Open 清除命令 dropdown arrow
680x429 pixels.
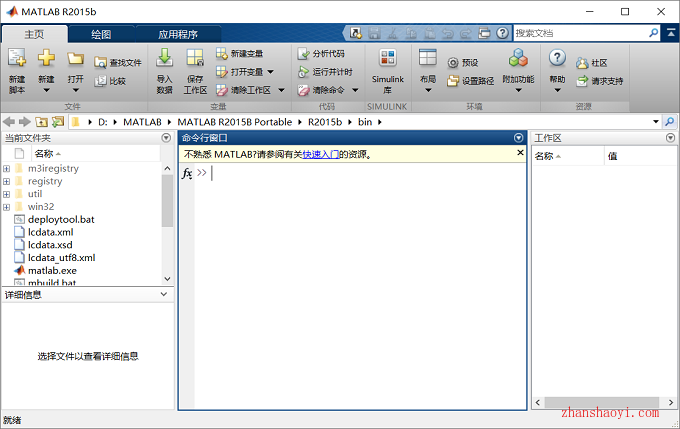point(355,90)
